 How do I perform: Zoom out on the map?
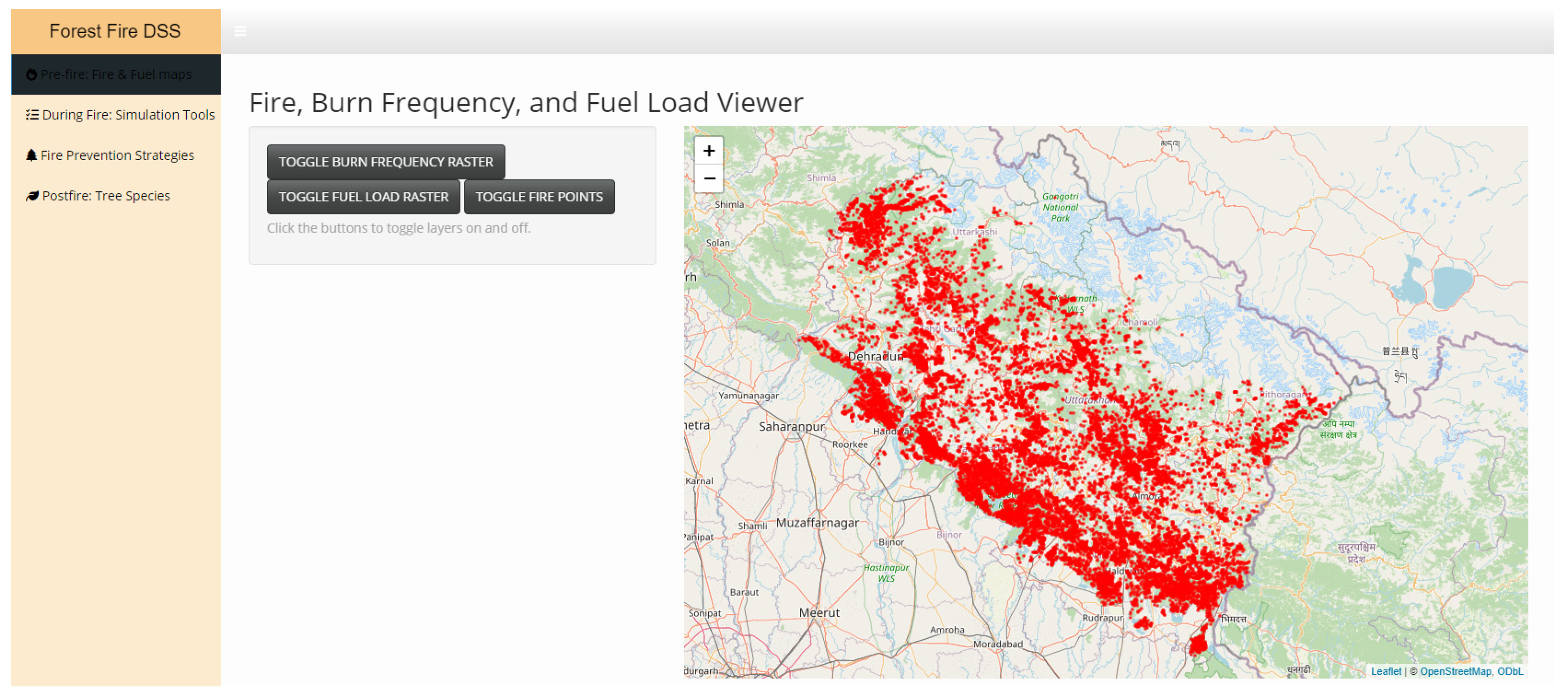click(709, 178)
